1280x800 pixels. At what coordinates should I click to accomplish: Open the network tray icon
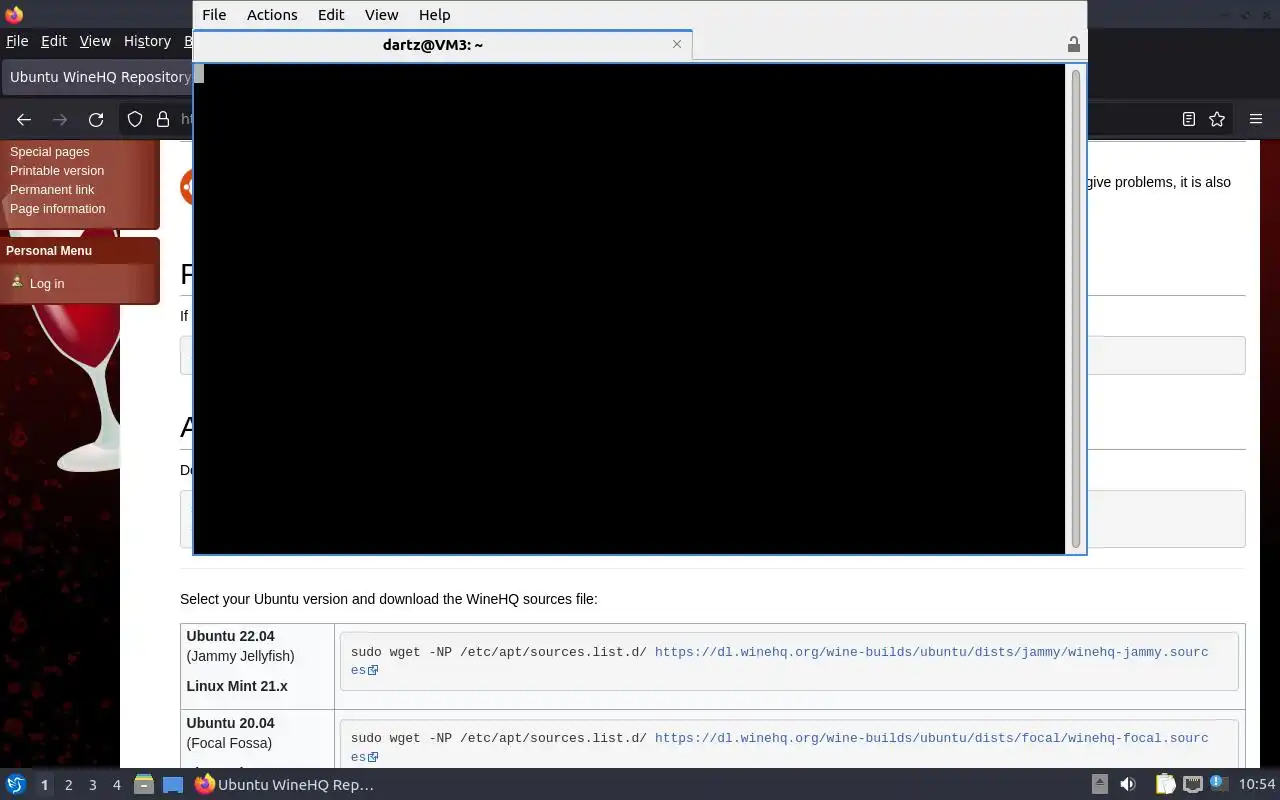tap(1192, 785)
